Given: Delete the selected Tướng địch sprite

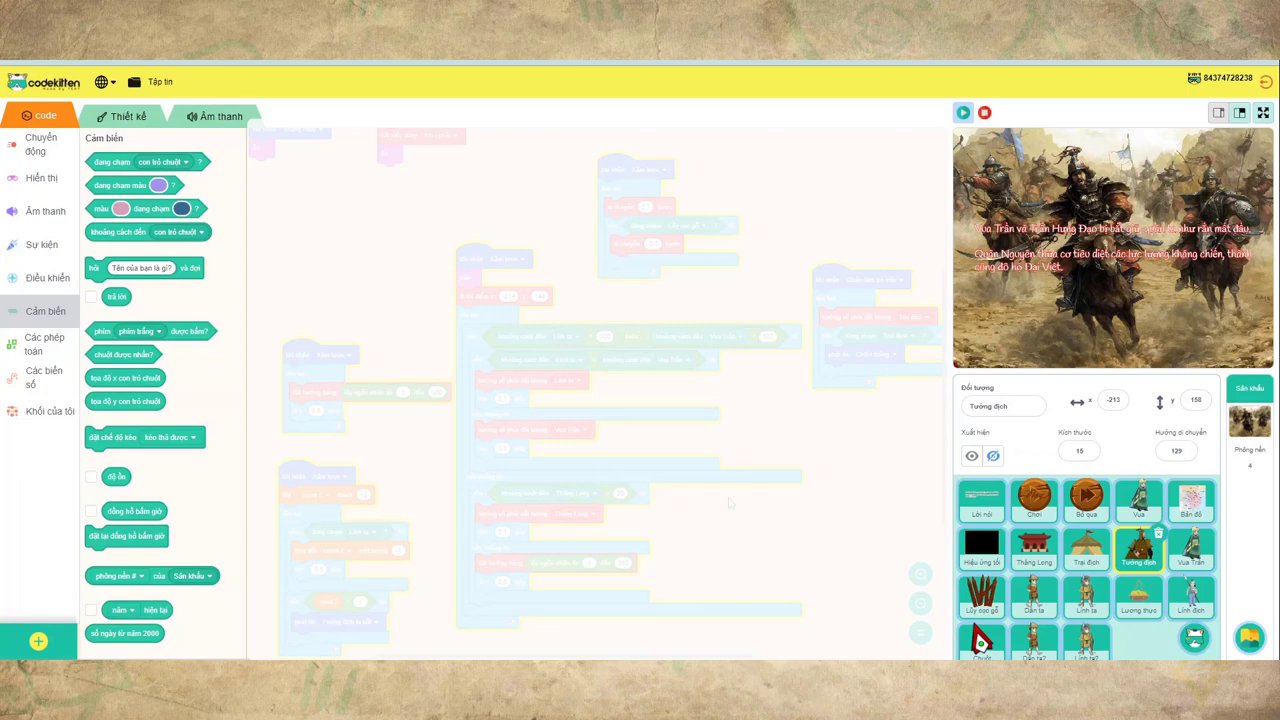Looking at the screenshot, I should pos(1158,534).
